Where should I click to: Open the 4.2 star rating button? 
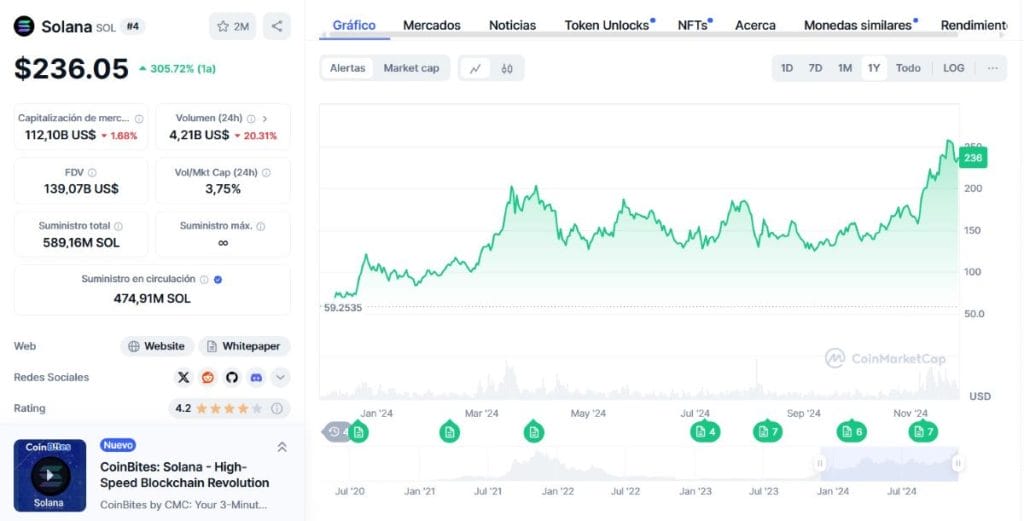[x=229, y=409]
